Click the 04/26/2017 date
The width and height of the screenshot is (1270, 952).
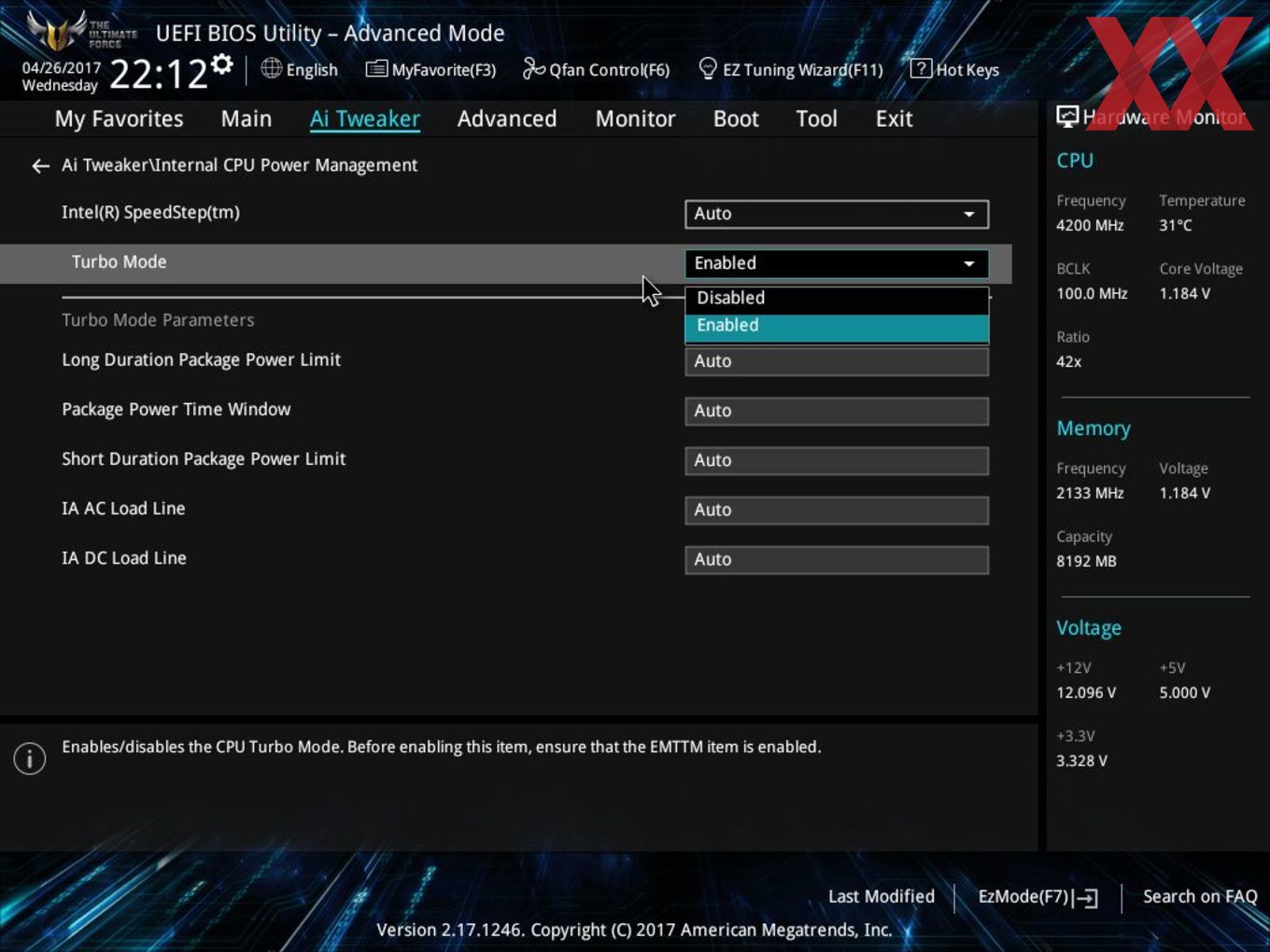[62, 68]
